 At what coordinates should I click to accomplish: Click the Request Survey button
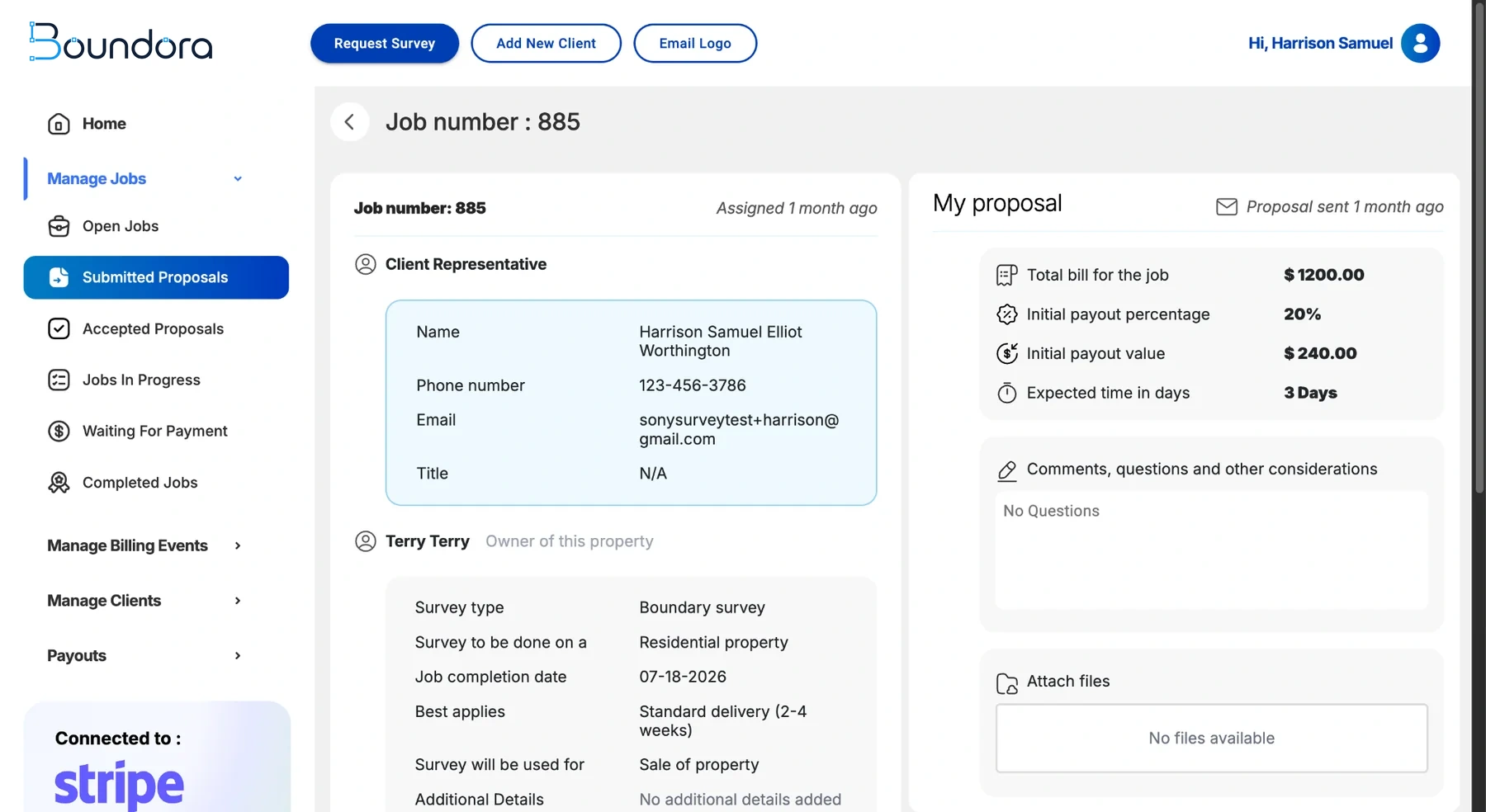click(x=385, y=43)
